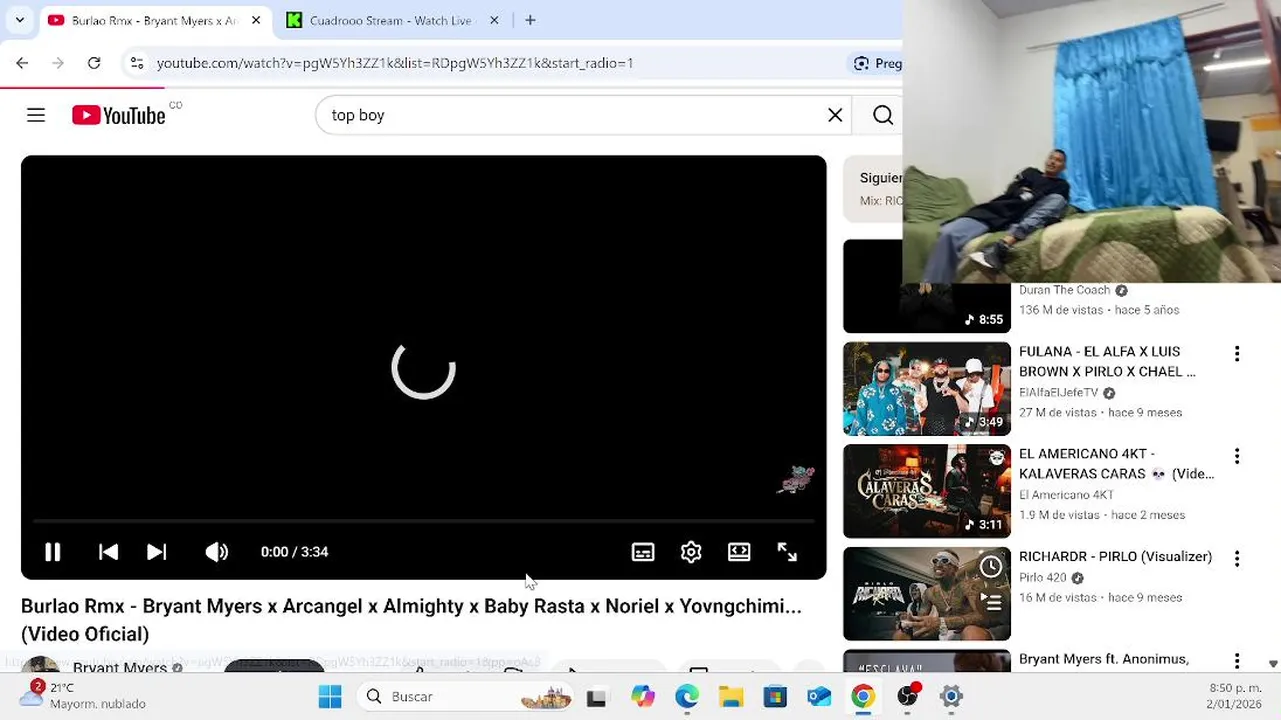Open Microsoft Store from taskbar

click(x=775, y=697)
